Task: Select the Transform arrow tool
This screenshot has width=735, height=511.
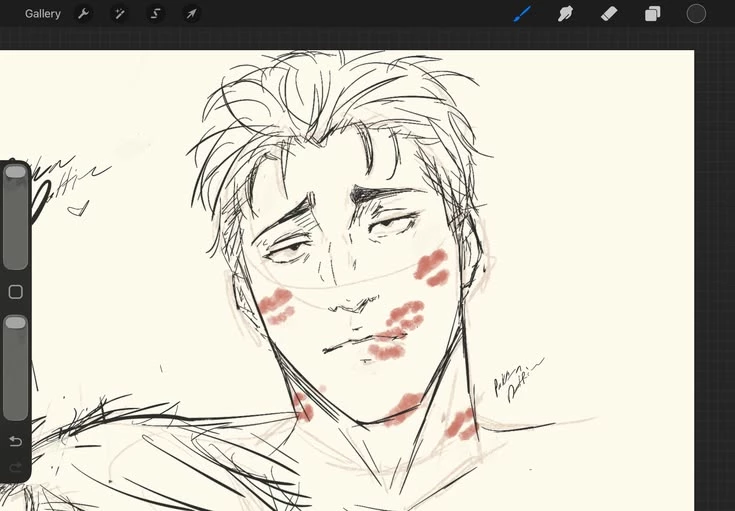Action: (x=191, y=14)
